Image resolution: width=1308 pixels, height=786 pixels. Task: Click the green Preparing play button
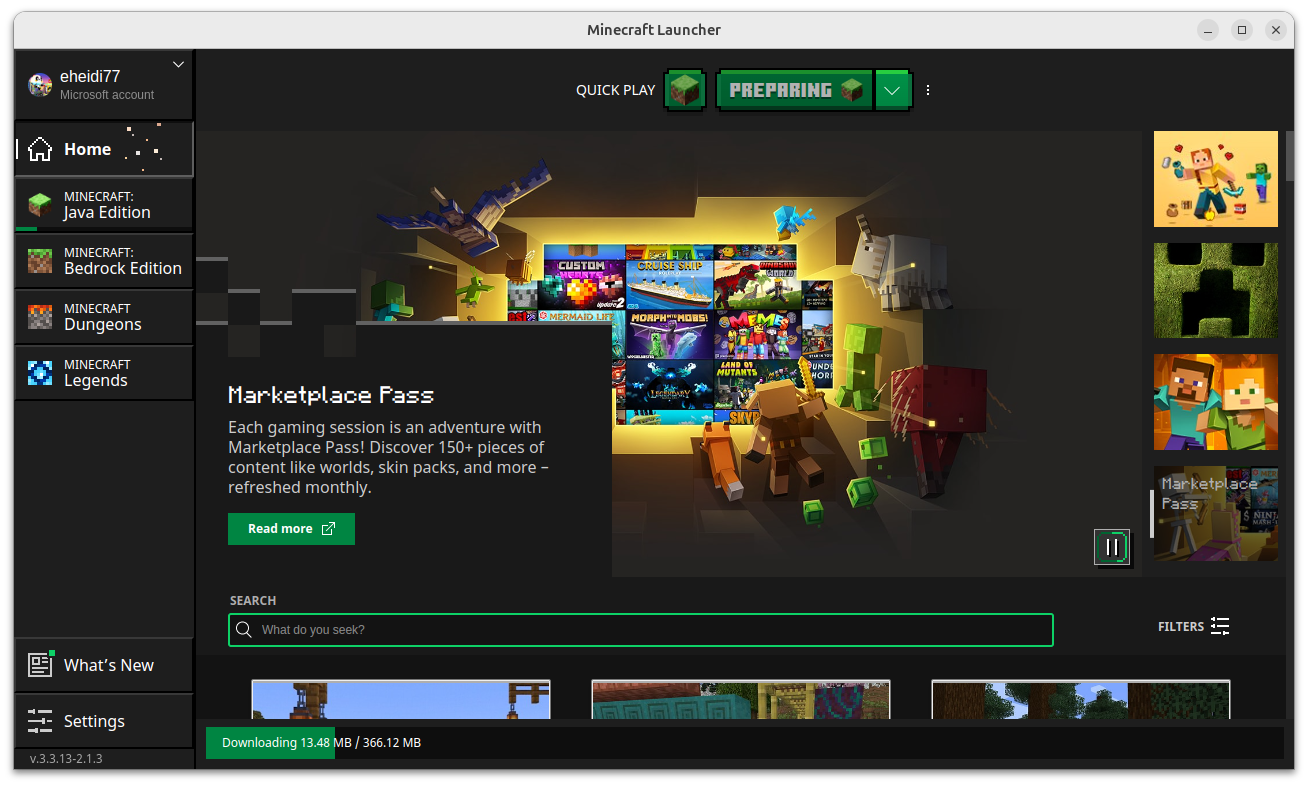795,90
